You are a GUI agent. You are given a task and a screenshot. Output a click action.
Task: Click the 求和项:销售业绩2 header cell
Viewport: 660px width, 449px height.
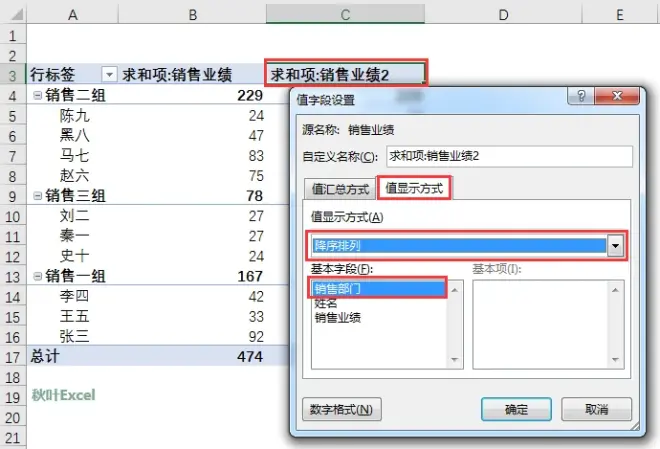[345, 74]
